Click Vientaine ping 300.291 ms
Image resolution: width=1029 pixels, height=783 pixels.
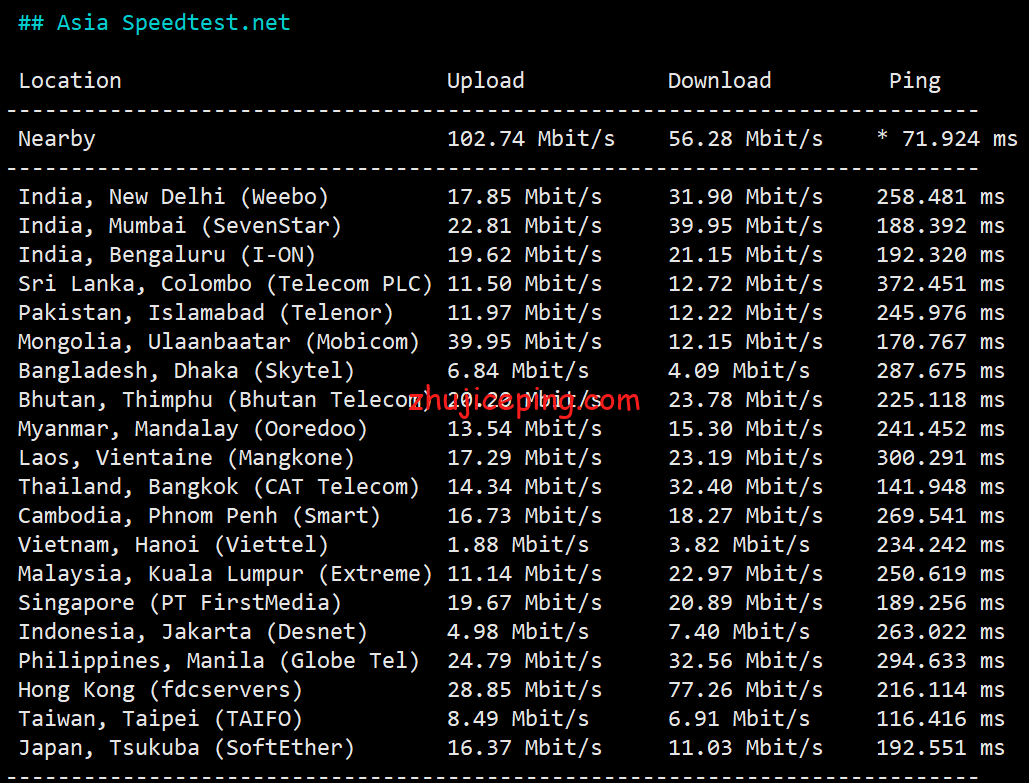(940, 457)
